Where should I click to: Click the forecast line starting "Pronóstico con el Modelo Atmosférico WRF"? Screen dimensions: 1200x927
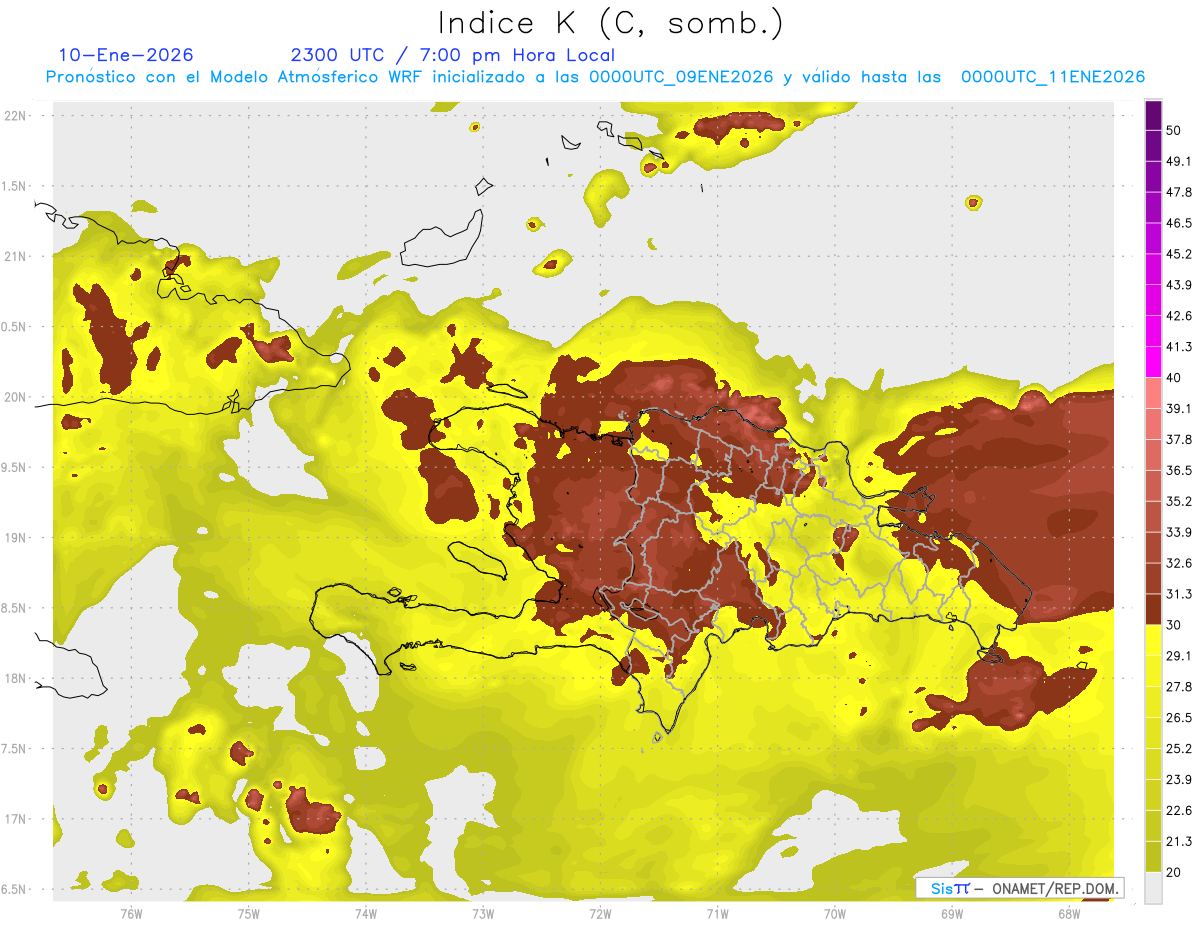point(595,77)
